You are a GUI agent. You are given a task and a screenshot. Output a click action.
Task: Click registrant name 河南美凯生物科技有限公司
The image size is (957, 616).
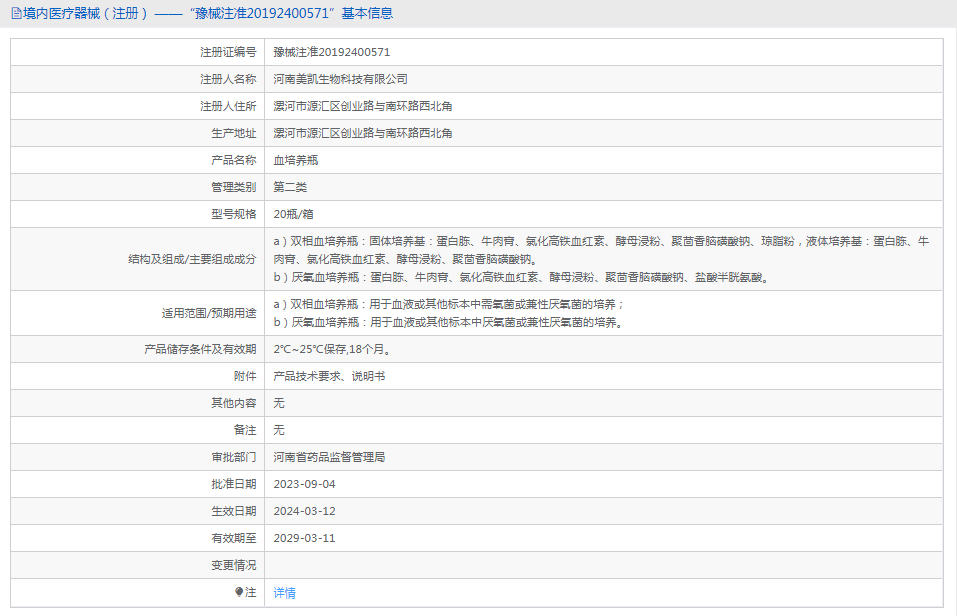(340, 79)
